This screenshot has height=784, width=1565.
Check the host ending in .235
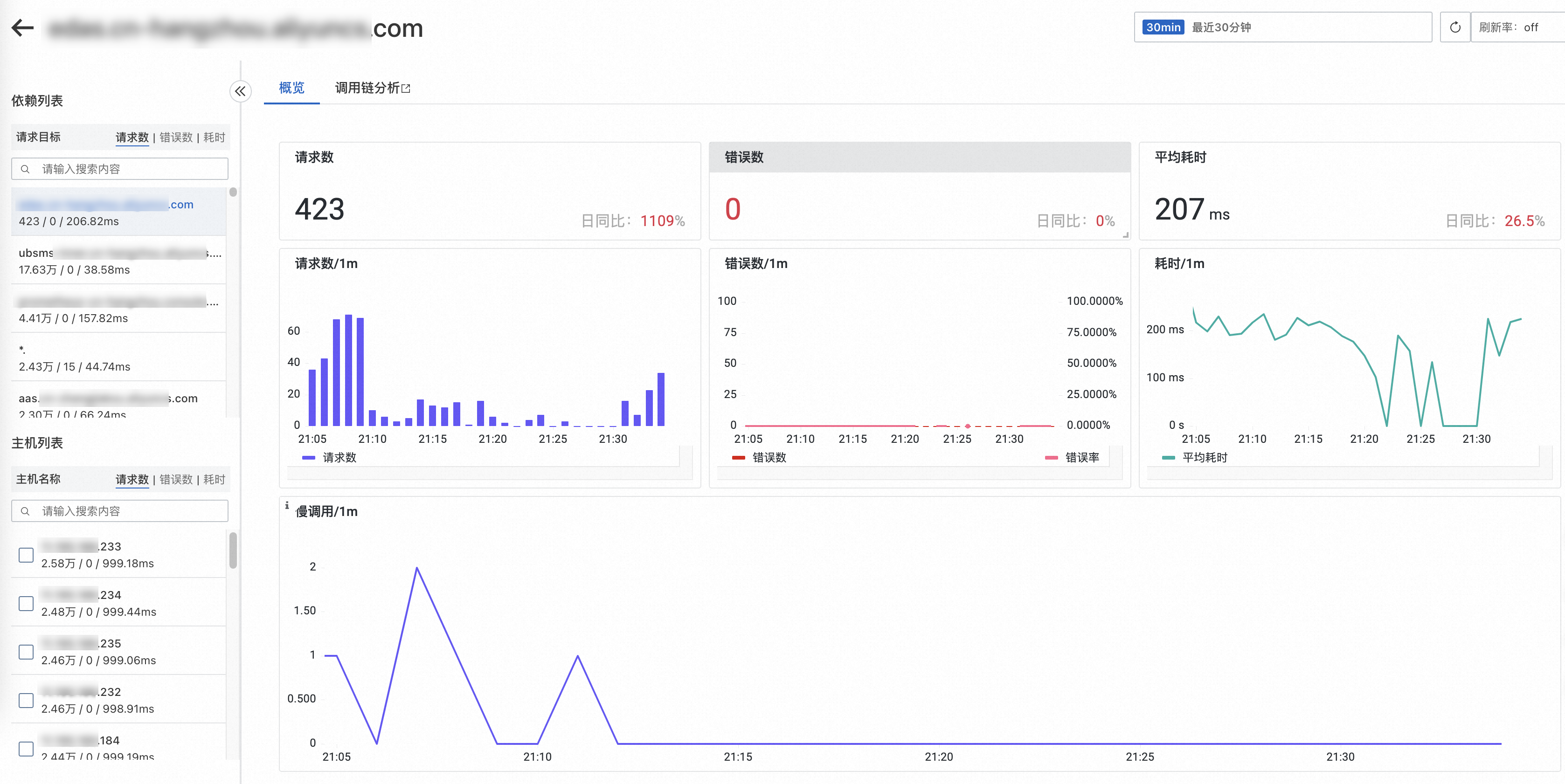[x=26, y=652]
